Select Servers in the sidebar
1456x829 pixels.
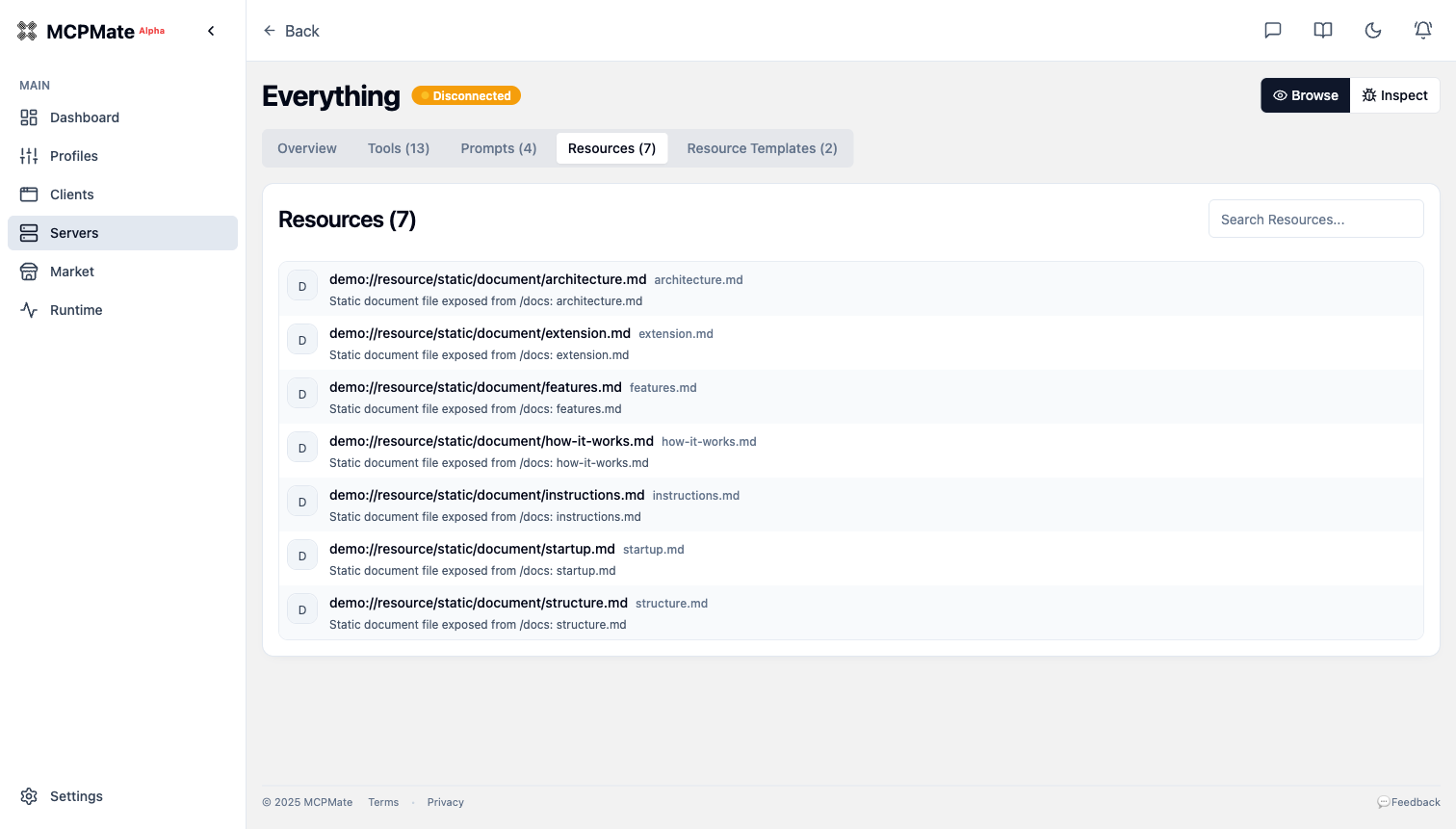[122, 233]
